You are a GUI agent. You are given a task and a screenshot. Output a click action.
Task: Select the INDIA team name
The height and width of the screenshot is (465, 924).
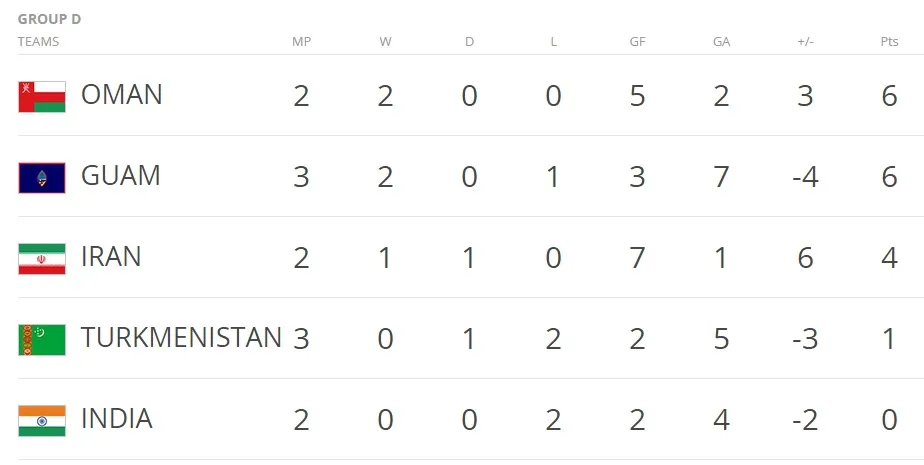tap(117, 420)
